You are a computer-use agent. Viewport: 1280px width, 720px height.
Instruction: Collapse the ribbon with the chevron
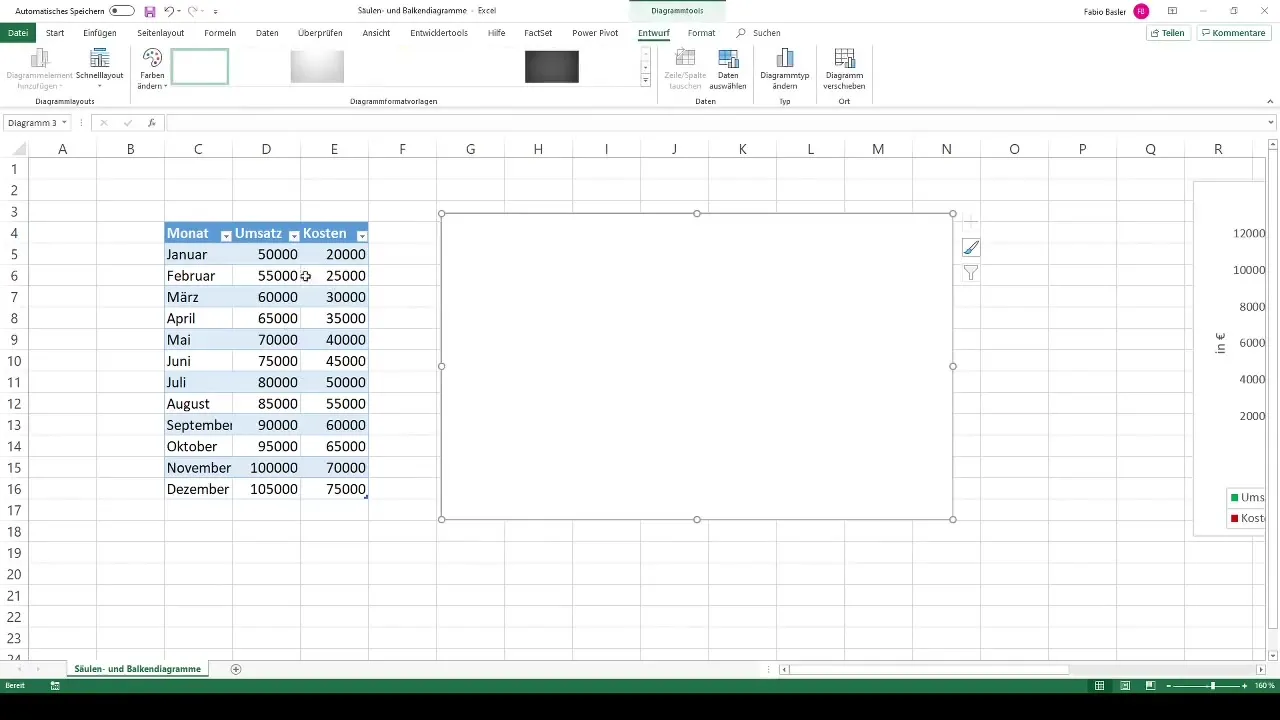(x=1270, y=101)
